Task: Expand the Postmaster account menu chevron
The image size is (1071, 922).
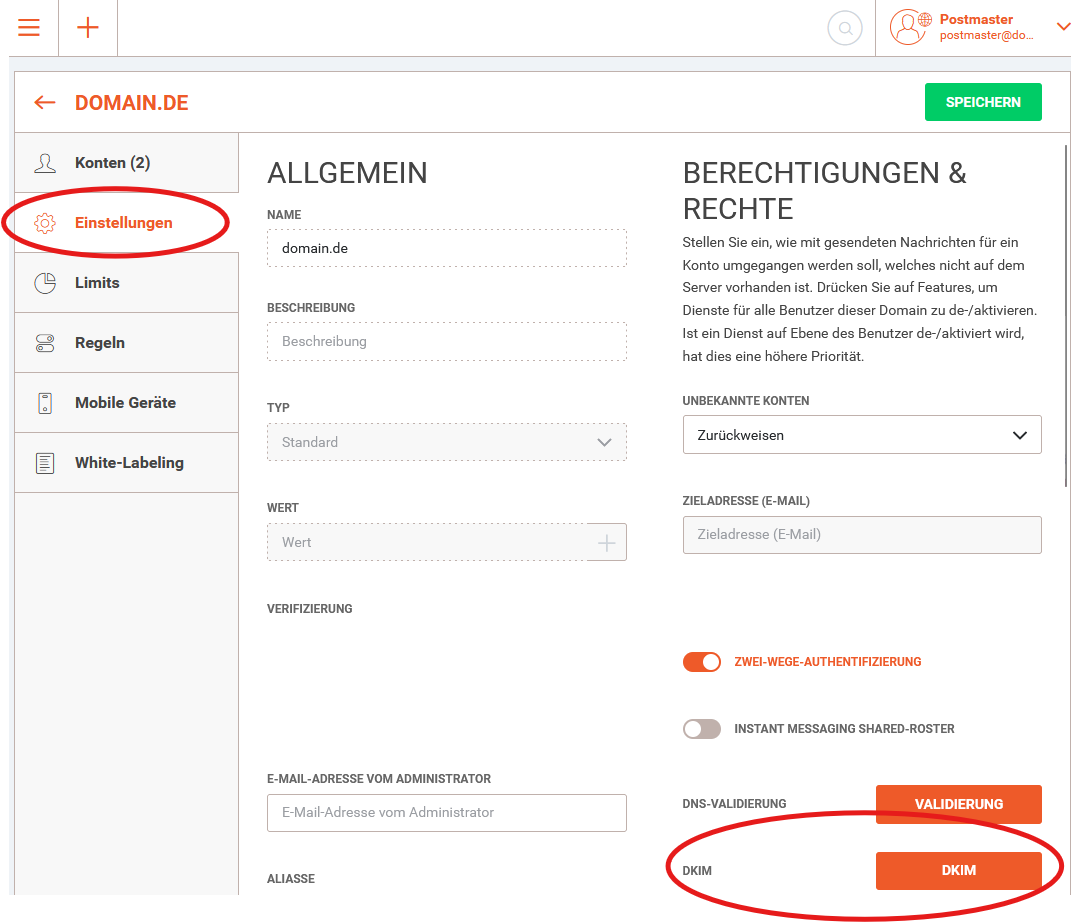Action: pos(1061,27)
